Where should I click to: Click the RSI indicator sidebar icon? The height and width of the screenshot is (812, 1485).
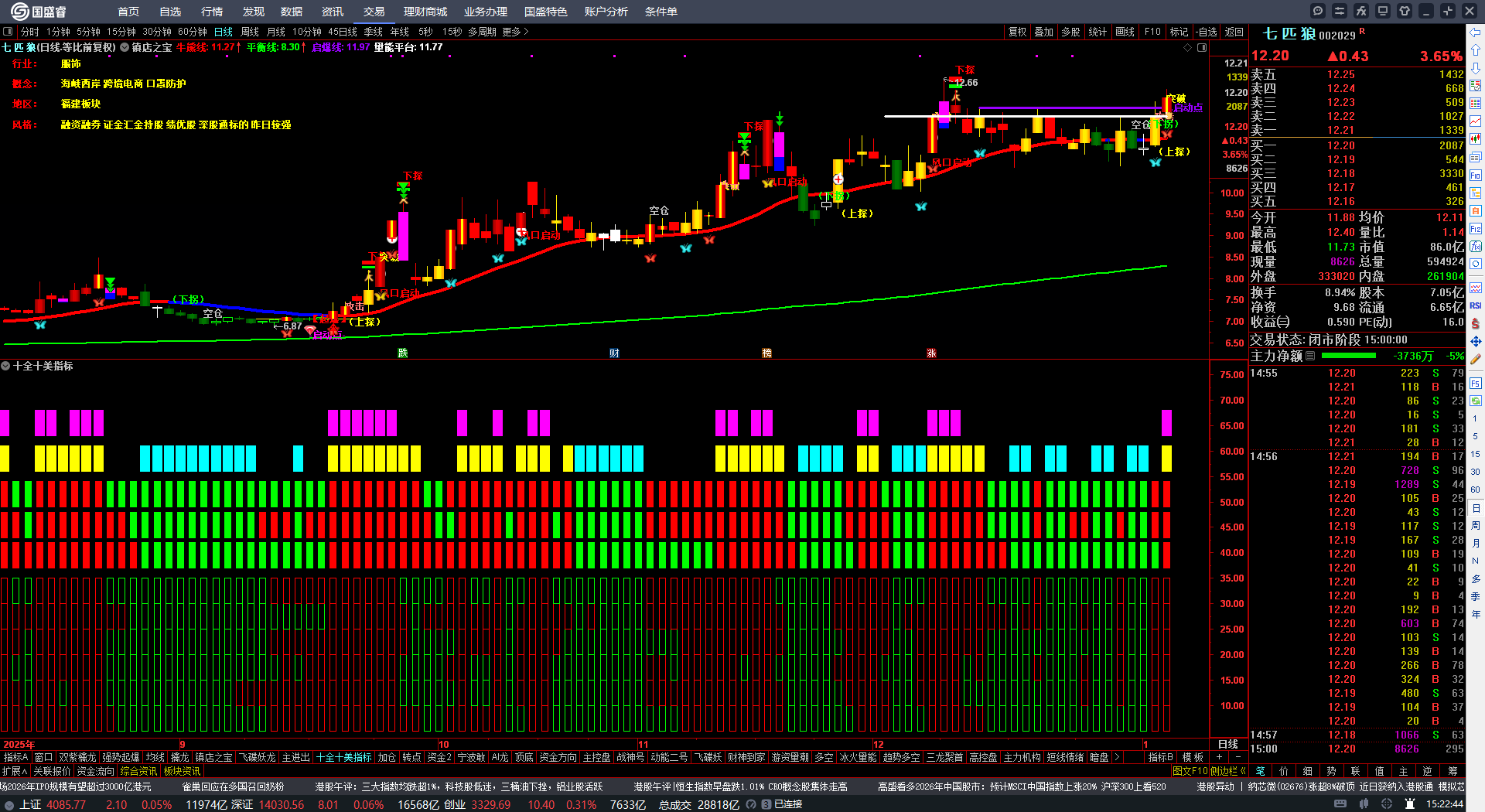point(1476,306)
